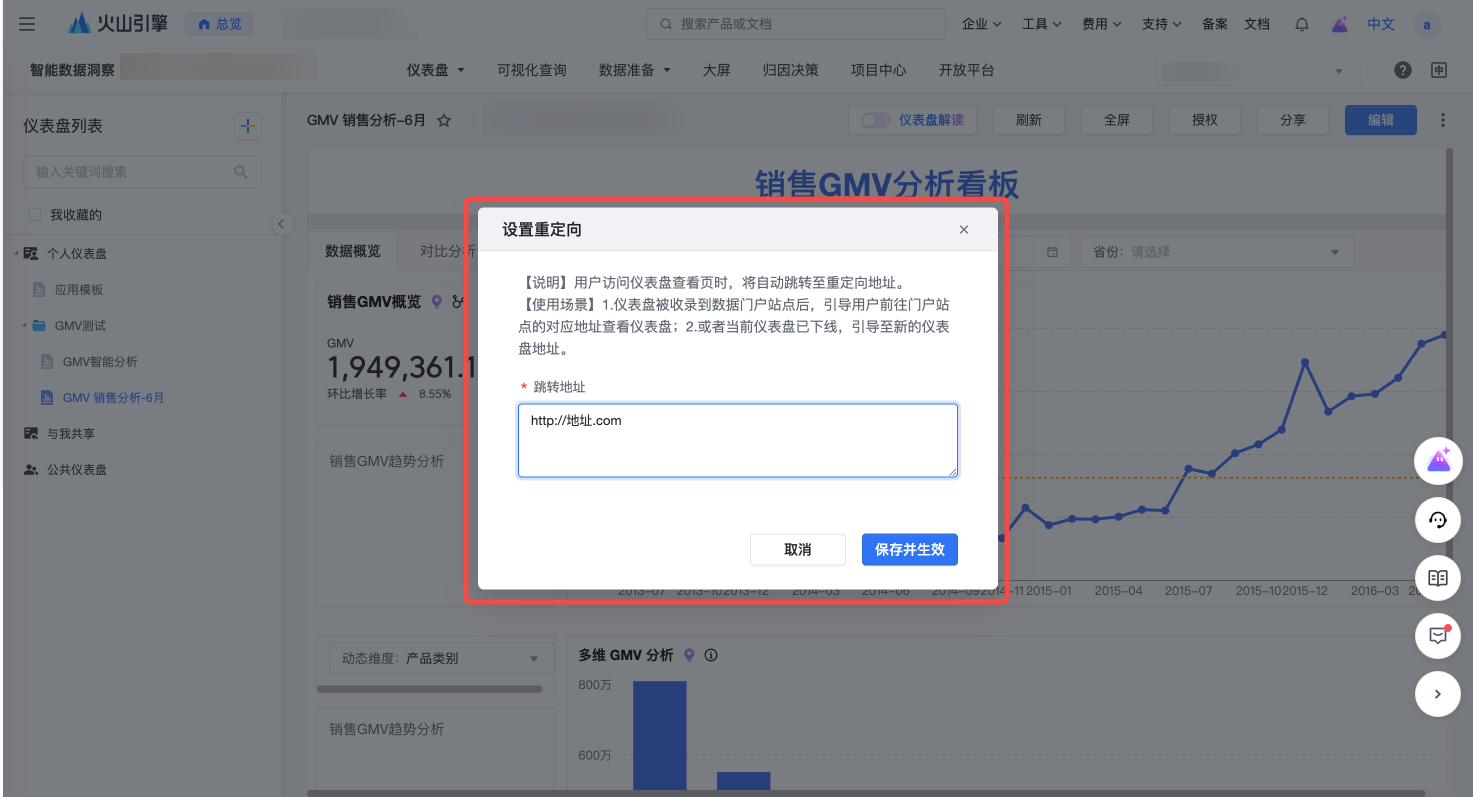Screen dimensions: 1473x797
Task: Open the more options three-dot menu
Action: (x=1442, y=120)
